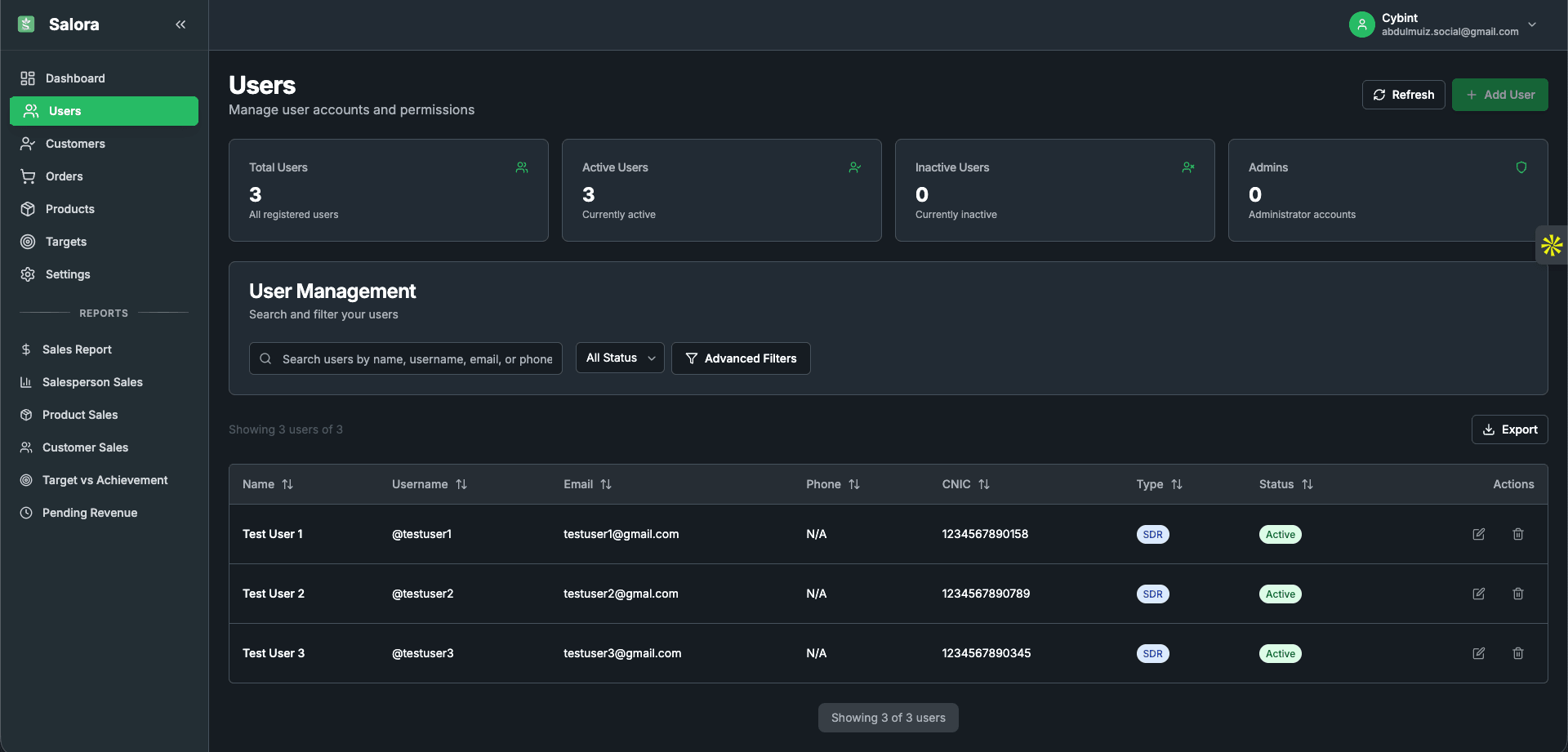Screen dimensions: 1568x752
Task: Delete Test User 1 using trash icon
Action: (1517, 534)
